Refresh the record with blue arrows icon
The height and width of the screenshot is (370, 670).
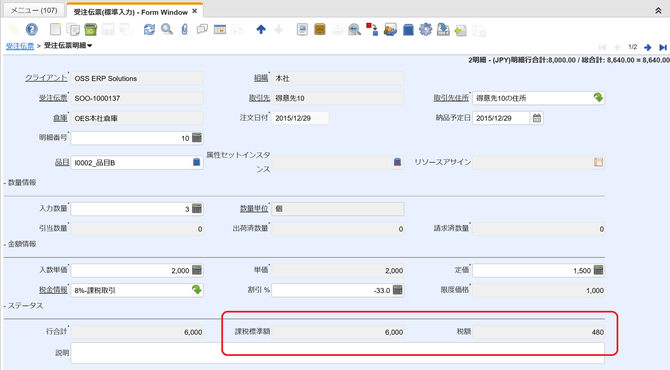149,29
